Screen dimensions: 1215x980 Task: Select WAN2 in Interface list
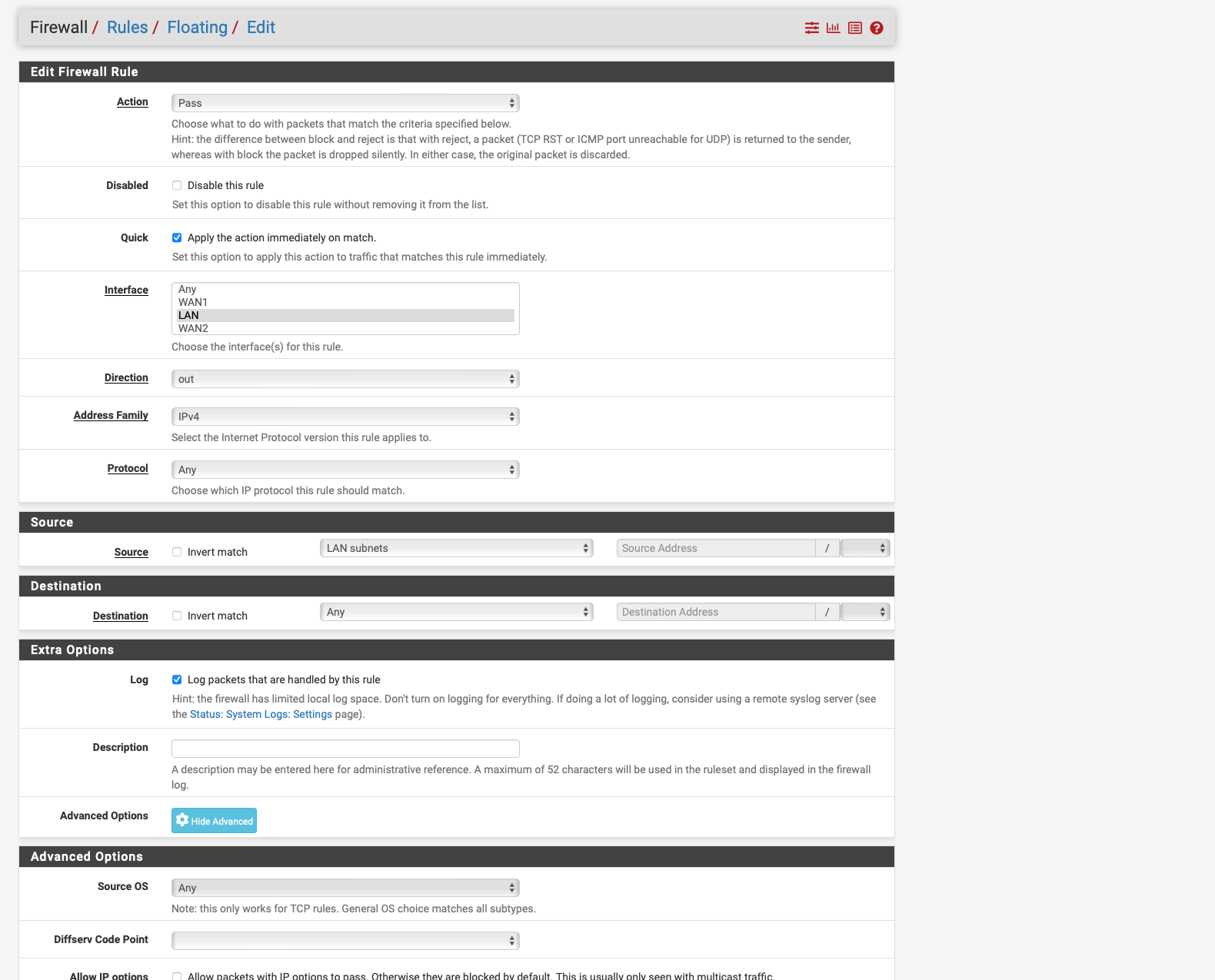click(345, 328)
